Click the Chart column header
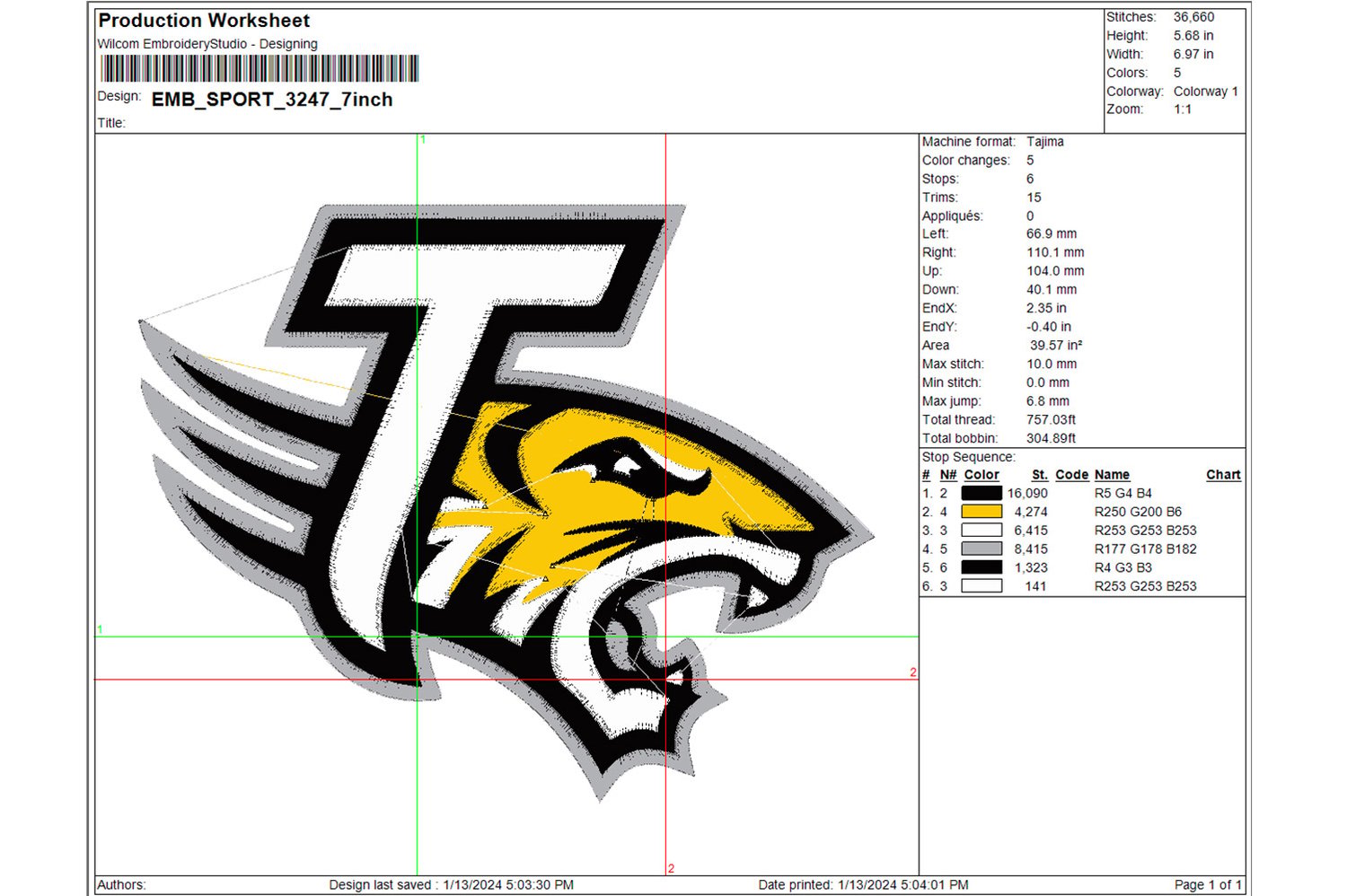The width and height of the screenshot is (1347, 896). click(1223, 475)
